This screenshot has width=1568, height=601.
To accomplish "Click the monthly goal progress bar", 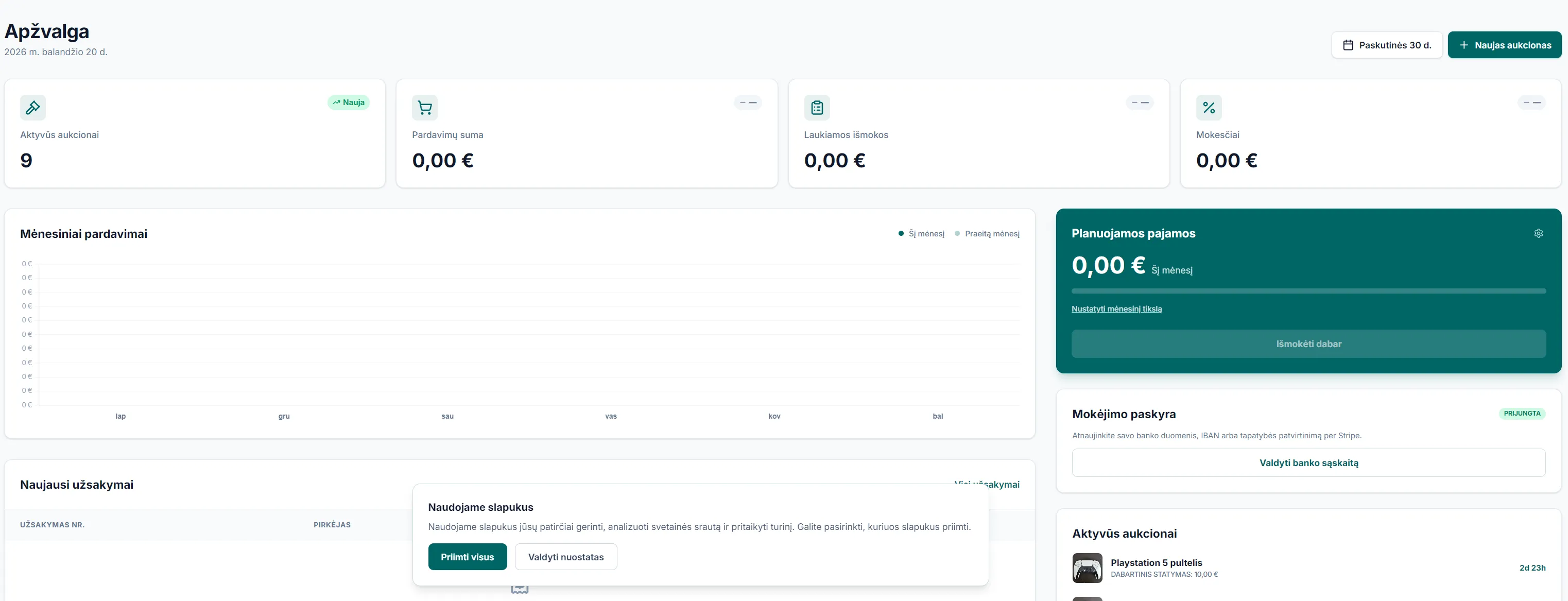I will point(1307,291).
